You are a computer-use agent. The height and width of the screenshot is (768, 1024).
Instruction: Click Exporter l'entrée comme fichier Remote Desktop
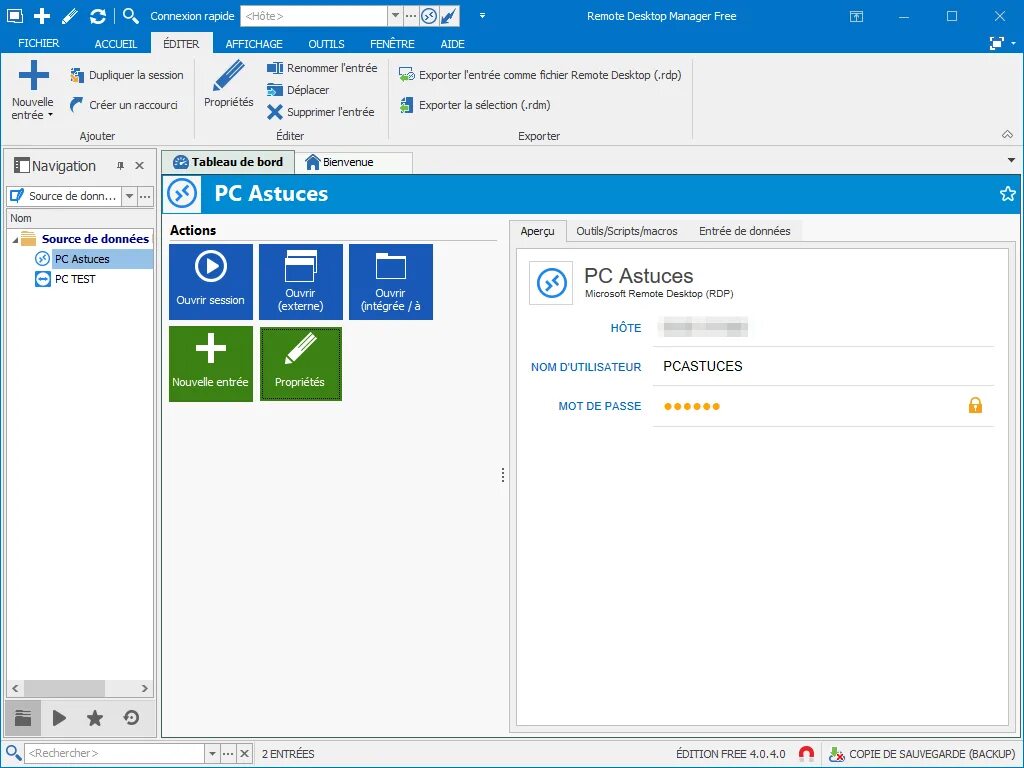tap(540, 75)
